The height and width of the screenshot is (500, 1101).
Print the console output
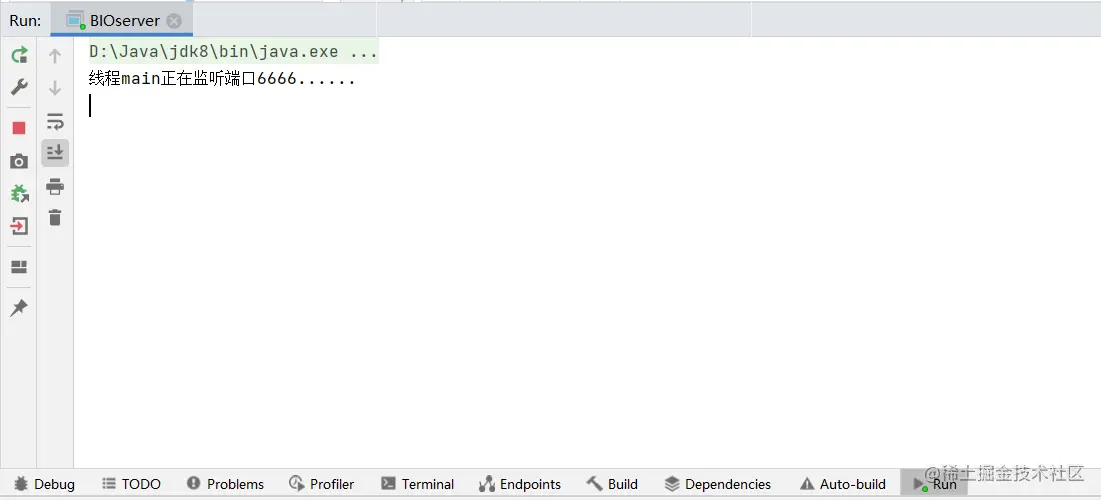[55, 187]
